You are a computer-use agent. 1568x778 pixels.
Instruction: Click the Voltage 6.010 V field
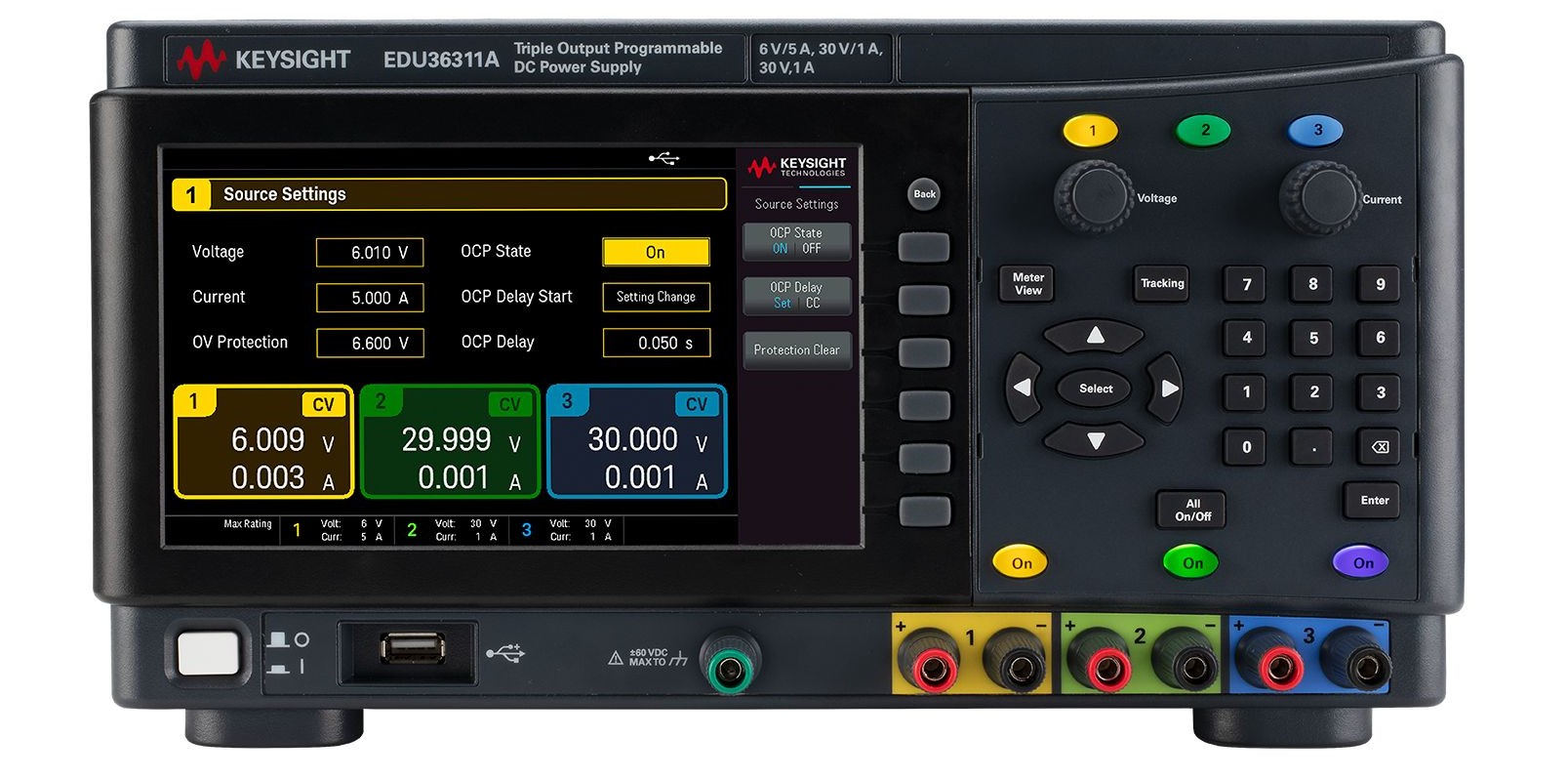pos(370,253)
